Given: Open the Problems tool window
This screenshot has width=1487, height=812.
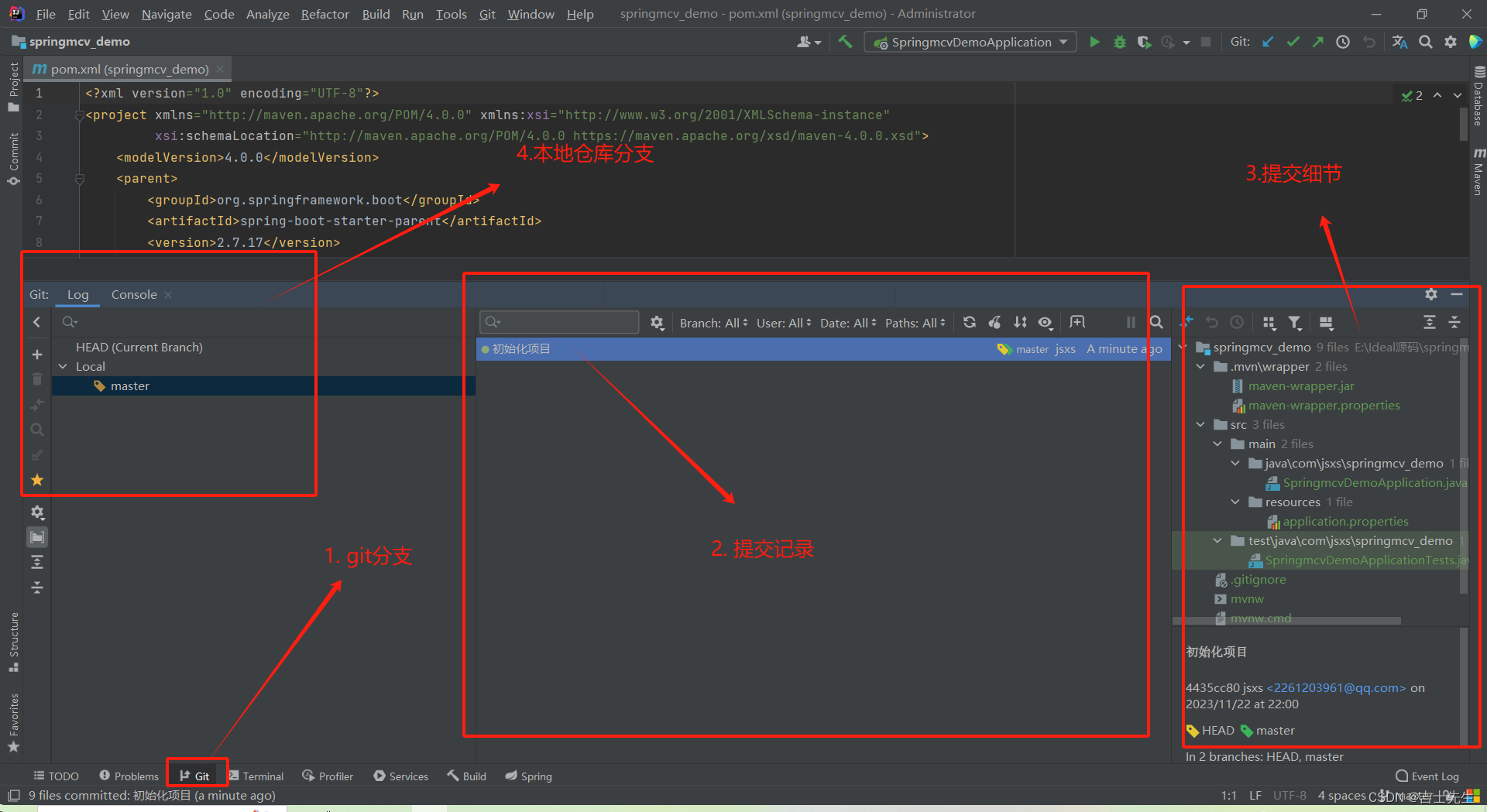Looking at the screenshot, I should coord(129,776).
